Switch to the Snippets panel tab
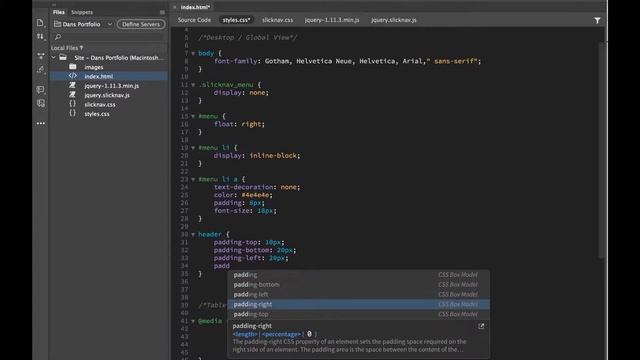 coord(82,12)
